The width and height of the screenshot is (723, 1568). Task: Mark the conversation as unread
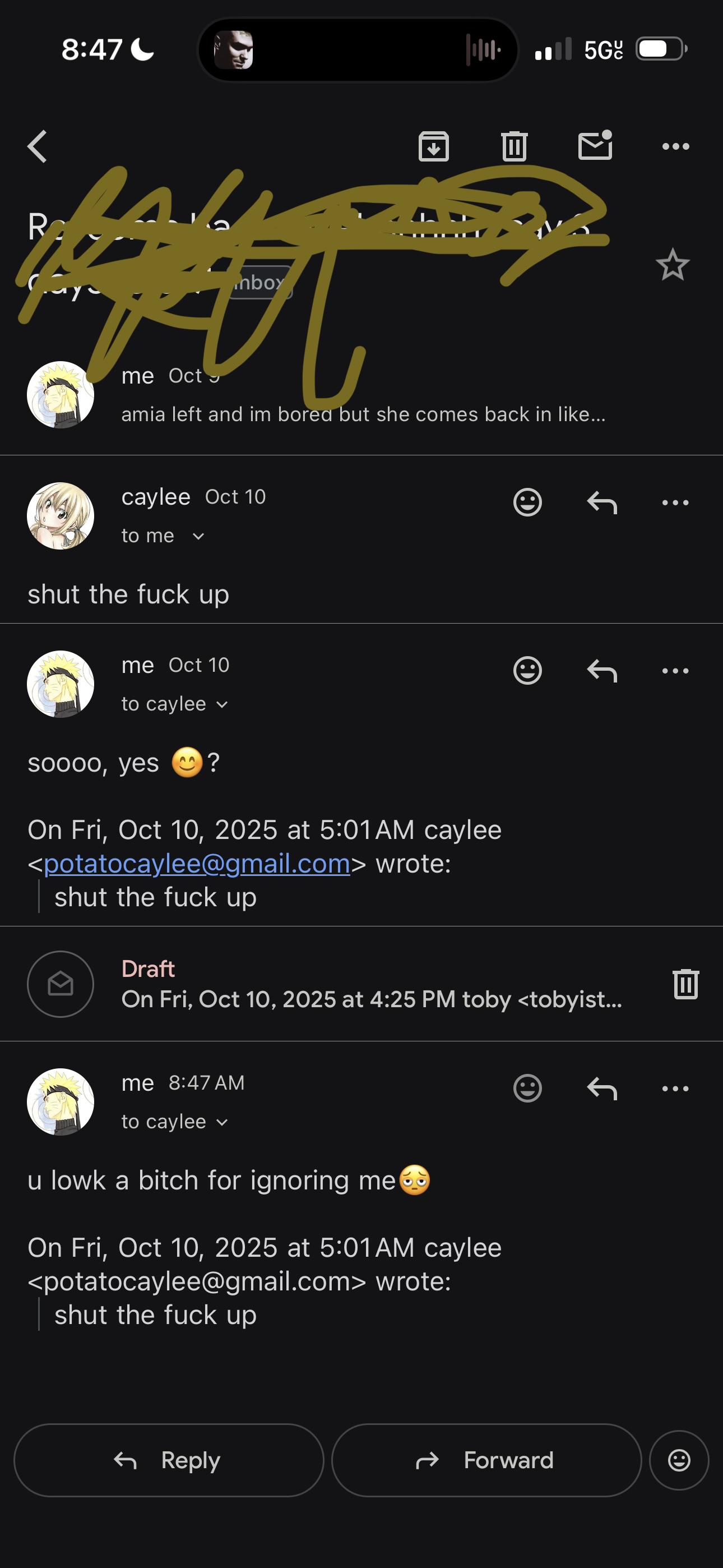(x=595, y=146)
